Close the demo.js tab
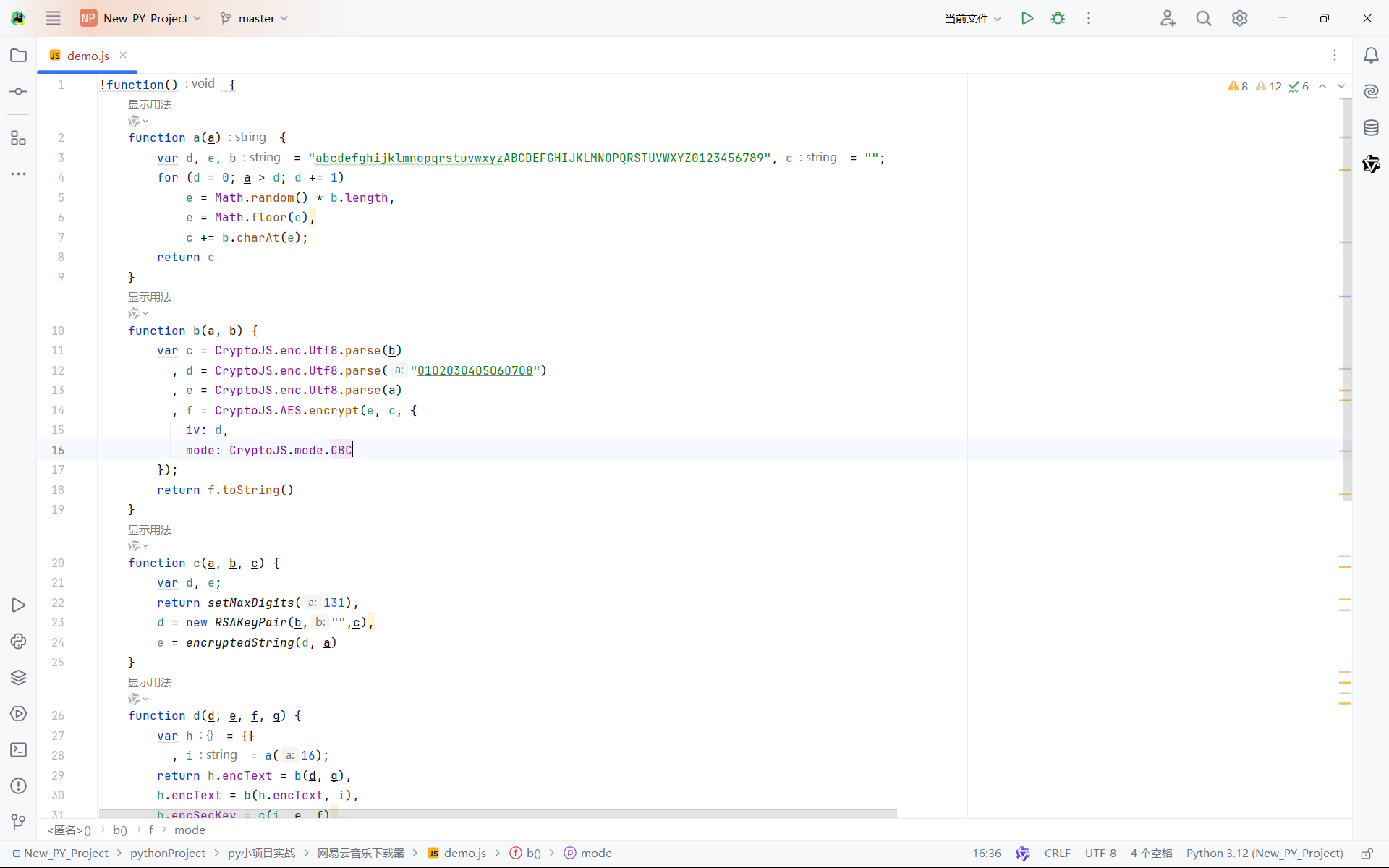Viewport: 1389px width, 868px height. point(123,55)
